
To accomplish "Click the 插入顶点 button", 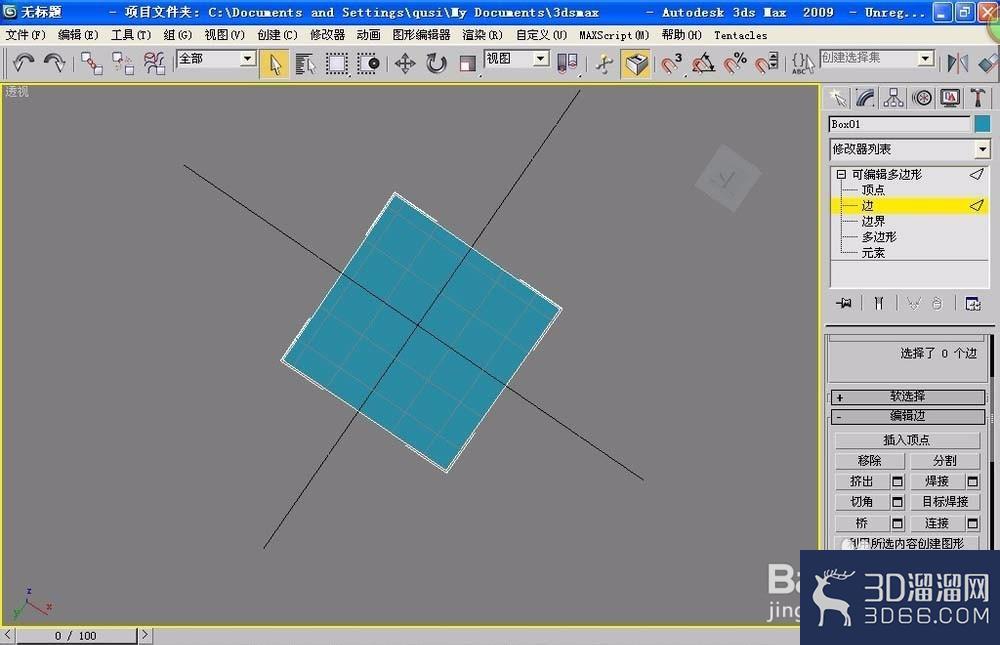I will click(907, 440).
